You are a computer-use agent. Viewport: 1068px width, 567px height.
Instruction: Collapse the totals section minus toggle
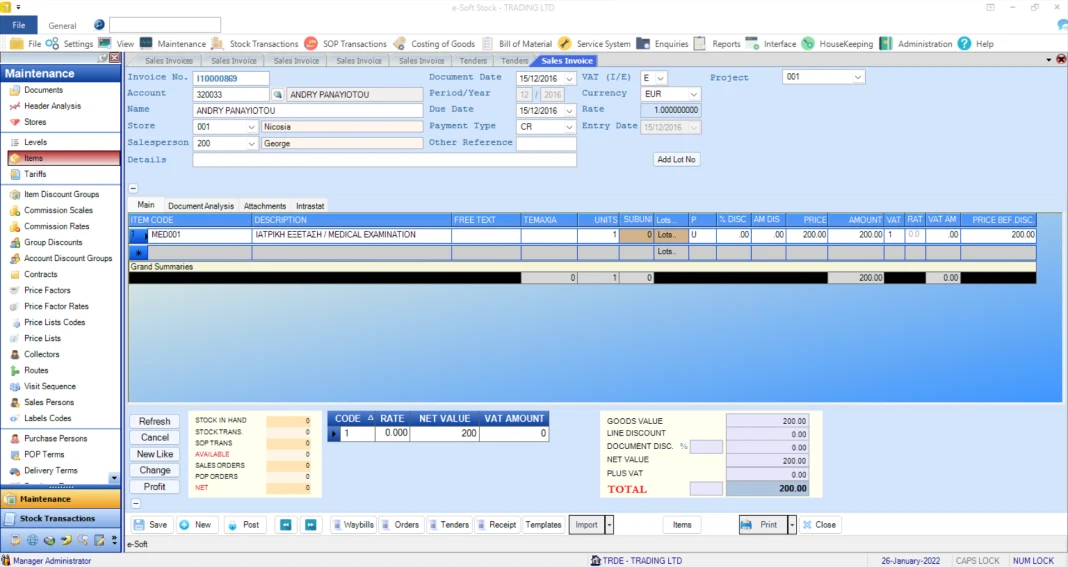(136, 504)
